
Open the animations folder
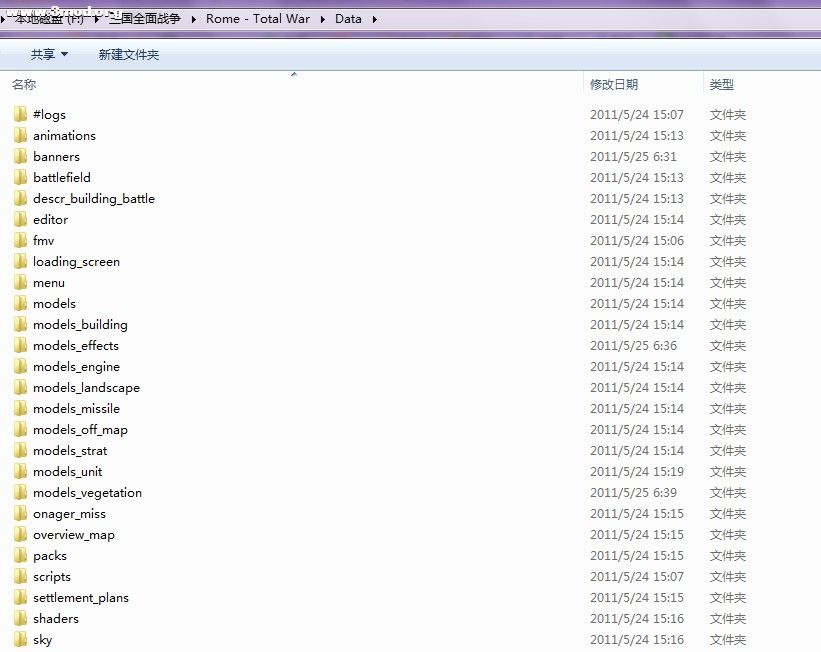tap(64, 135)
